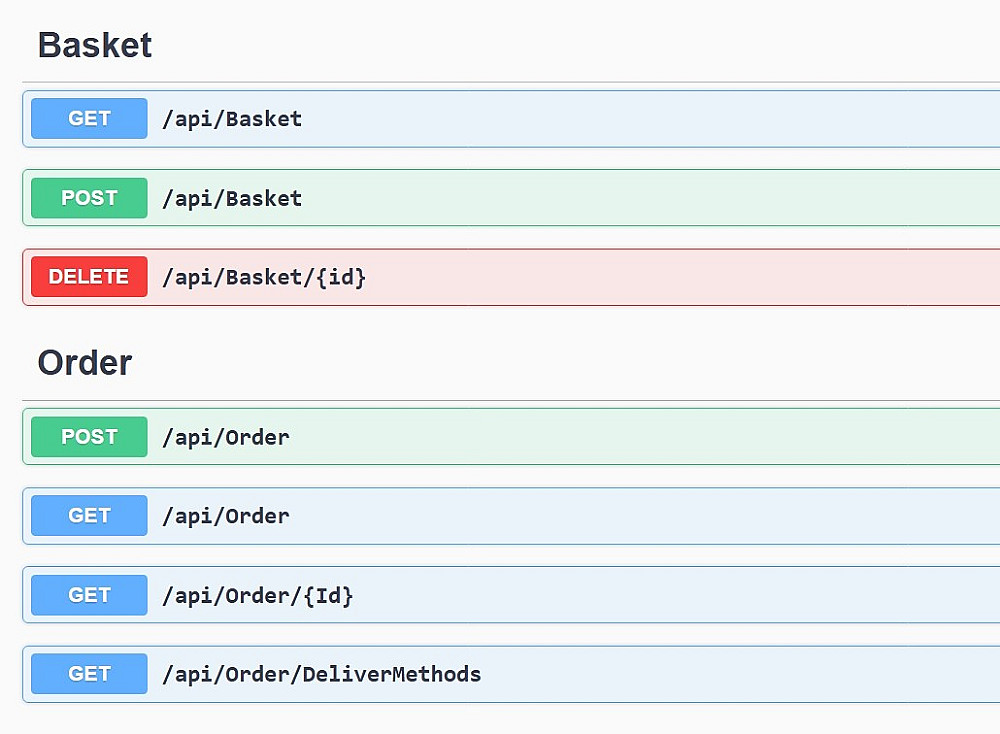
Task: Collapse the Order section heading
Action: pyautogui.click(x=85, y=363)
